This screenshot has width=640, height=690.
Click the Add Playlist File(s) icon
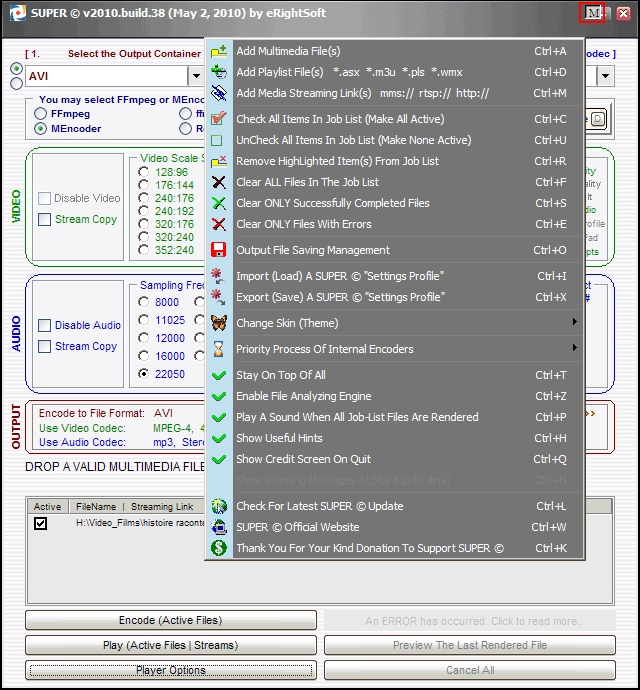pyautogui.click(x=219, y=72)
